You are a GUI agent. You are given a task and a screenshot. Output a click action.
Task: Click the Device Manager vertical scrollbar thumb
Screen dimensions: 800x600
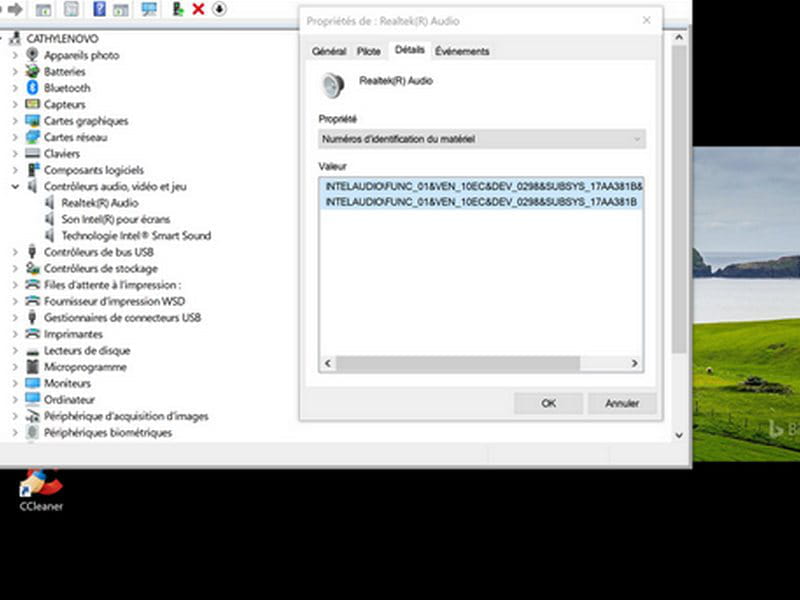click(679, 199)
